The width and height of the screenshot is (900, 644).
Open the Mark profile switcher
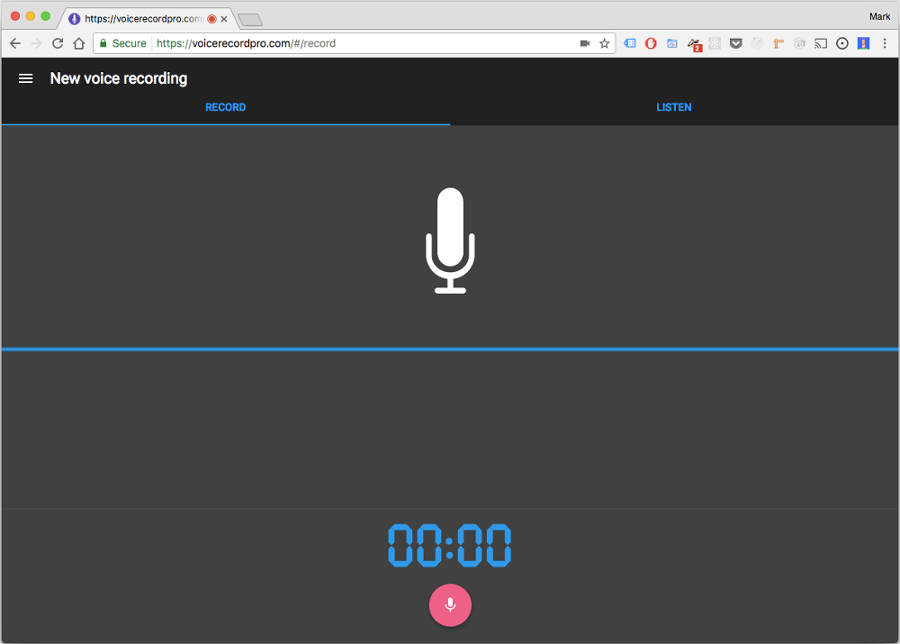(x=879, y=17)
